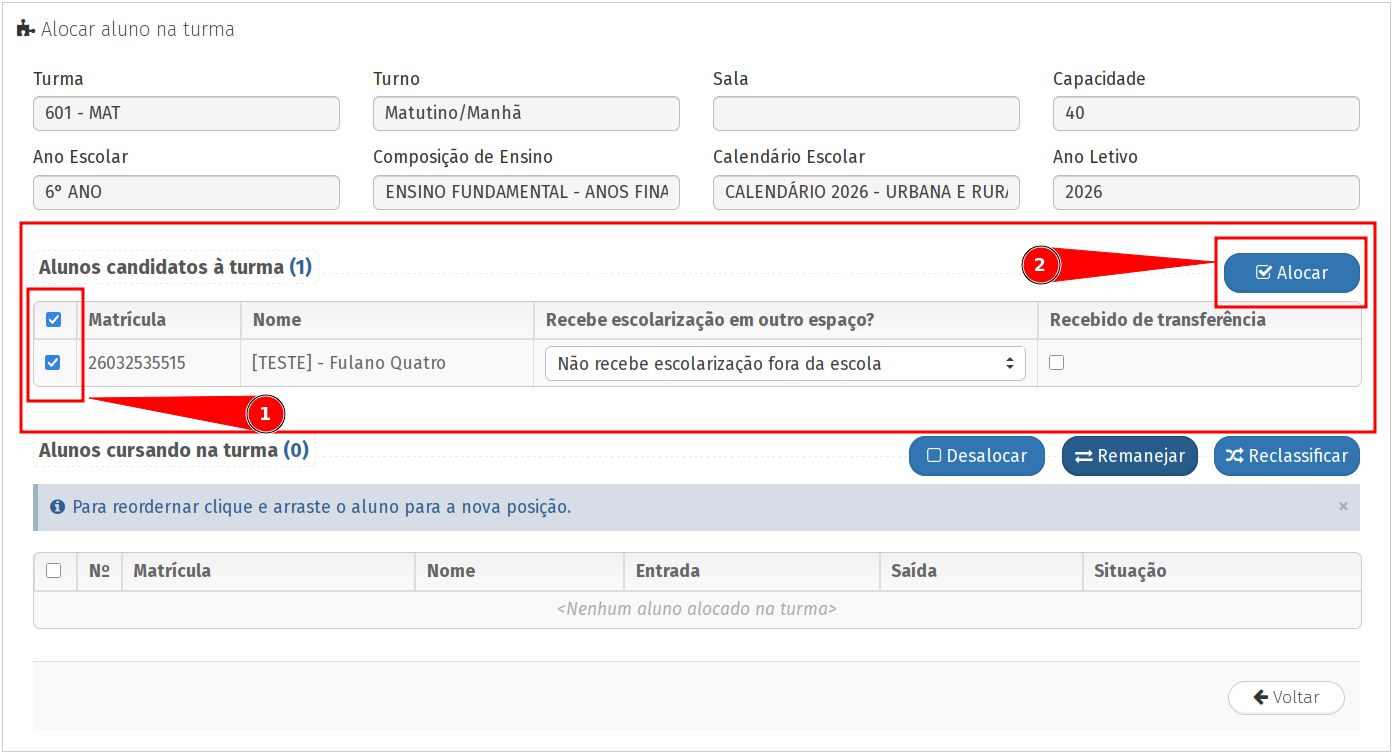Click the info icon in the reorder notice
Image resolution: width=1395 pixels, height=756 pixels.
click(x=58, y=507)
